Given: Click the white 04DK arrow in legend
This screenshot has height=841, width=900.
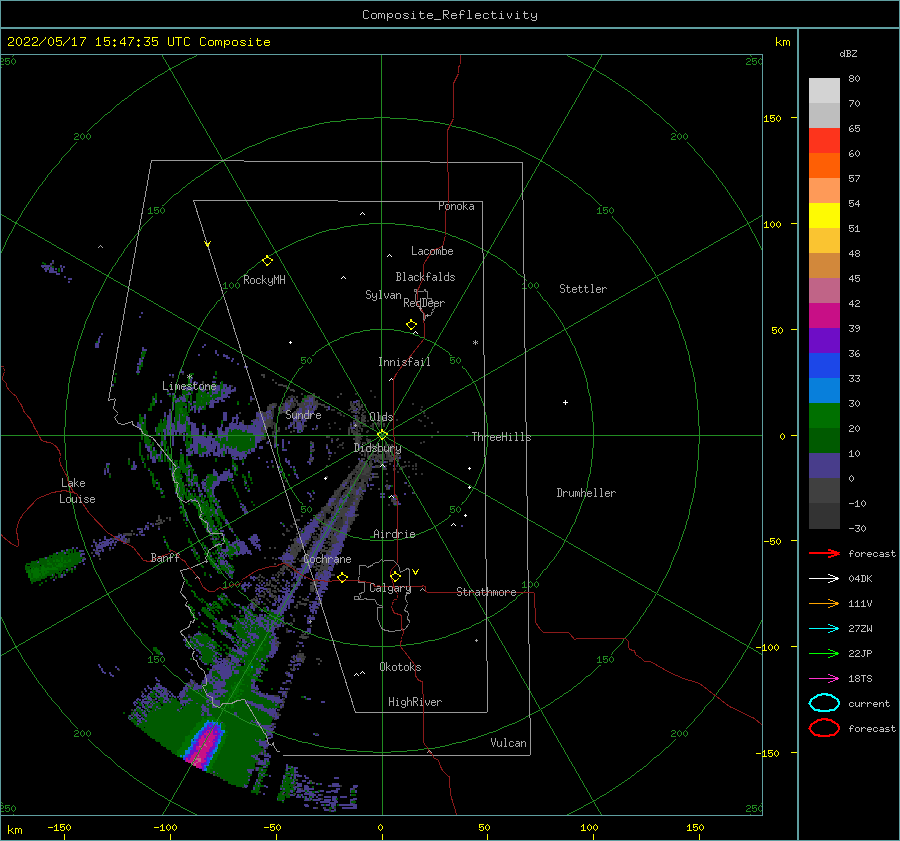Looking at the screenshot, I should coord(824,579).
